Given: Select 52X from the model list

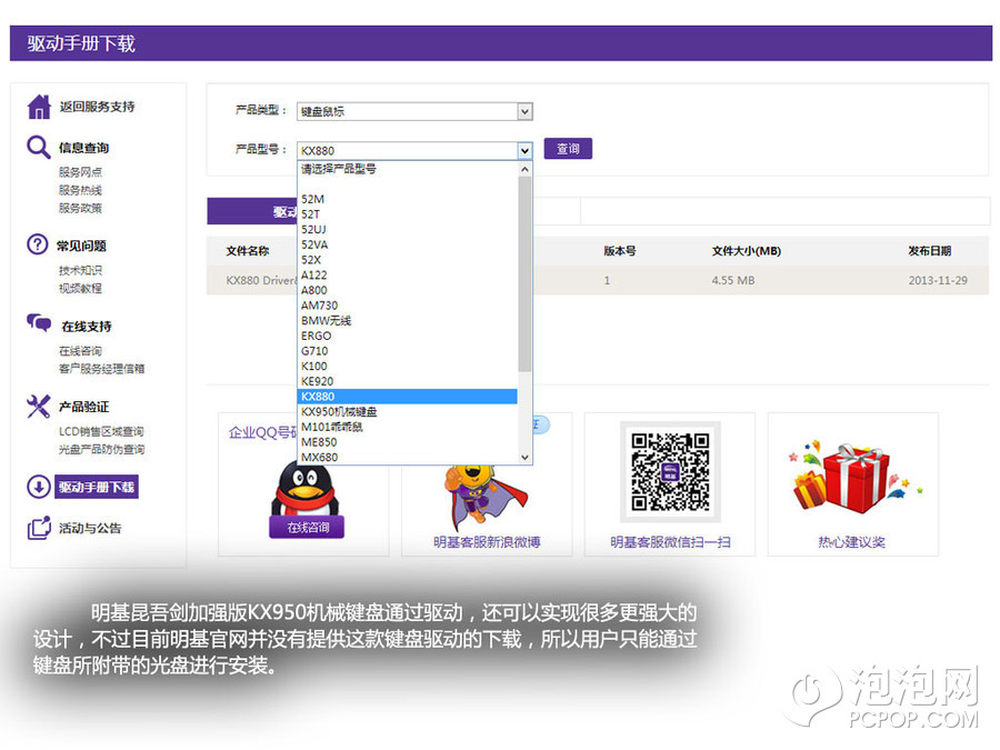Looking at the screenshot, I should point(408,260).
